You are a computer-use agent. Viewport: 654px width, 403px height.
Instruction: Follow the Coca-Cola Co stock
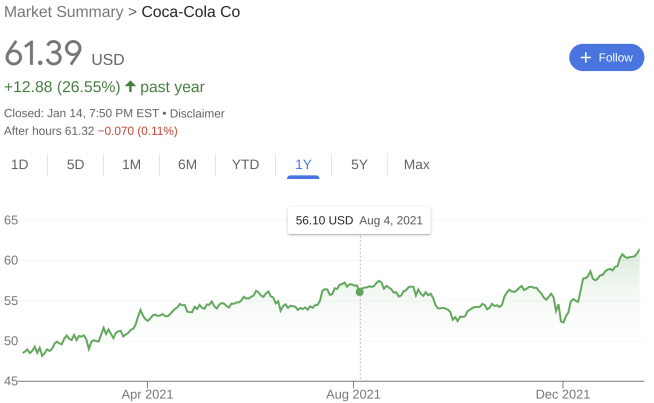coord(606,58)
